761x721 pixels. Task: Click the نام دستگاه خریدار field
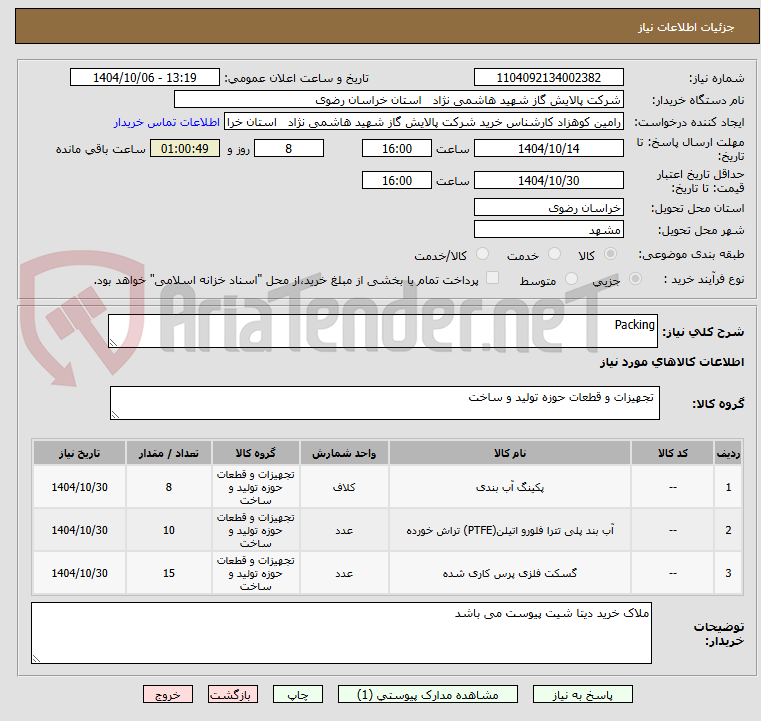(398, 99)
